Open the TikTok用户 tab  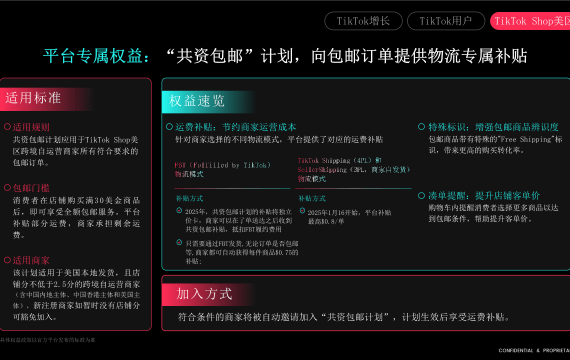click(446, 21)
